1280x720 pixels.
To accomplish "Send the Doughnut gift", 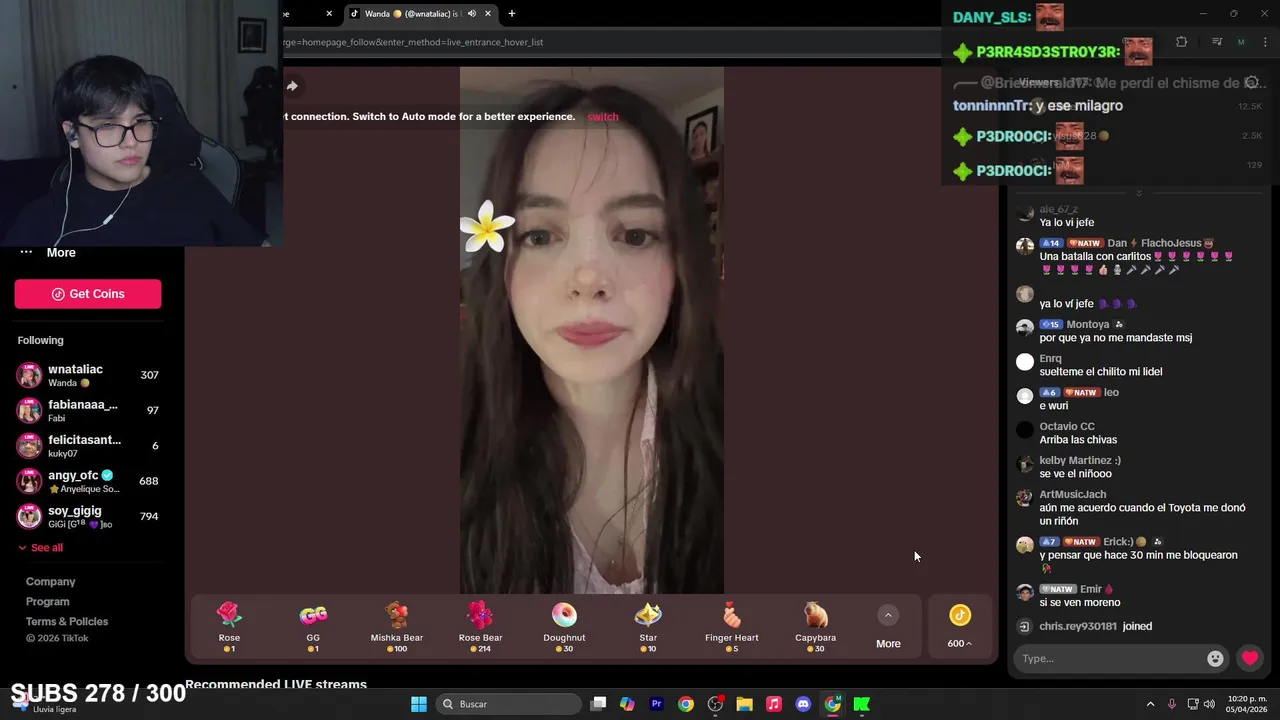I will click(x=564, y=627).
